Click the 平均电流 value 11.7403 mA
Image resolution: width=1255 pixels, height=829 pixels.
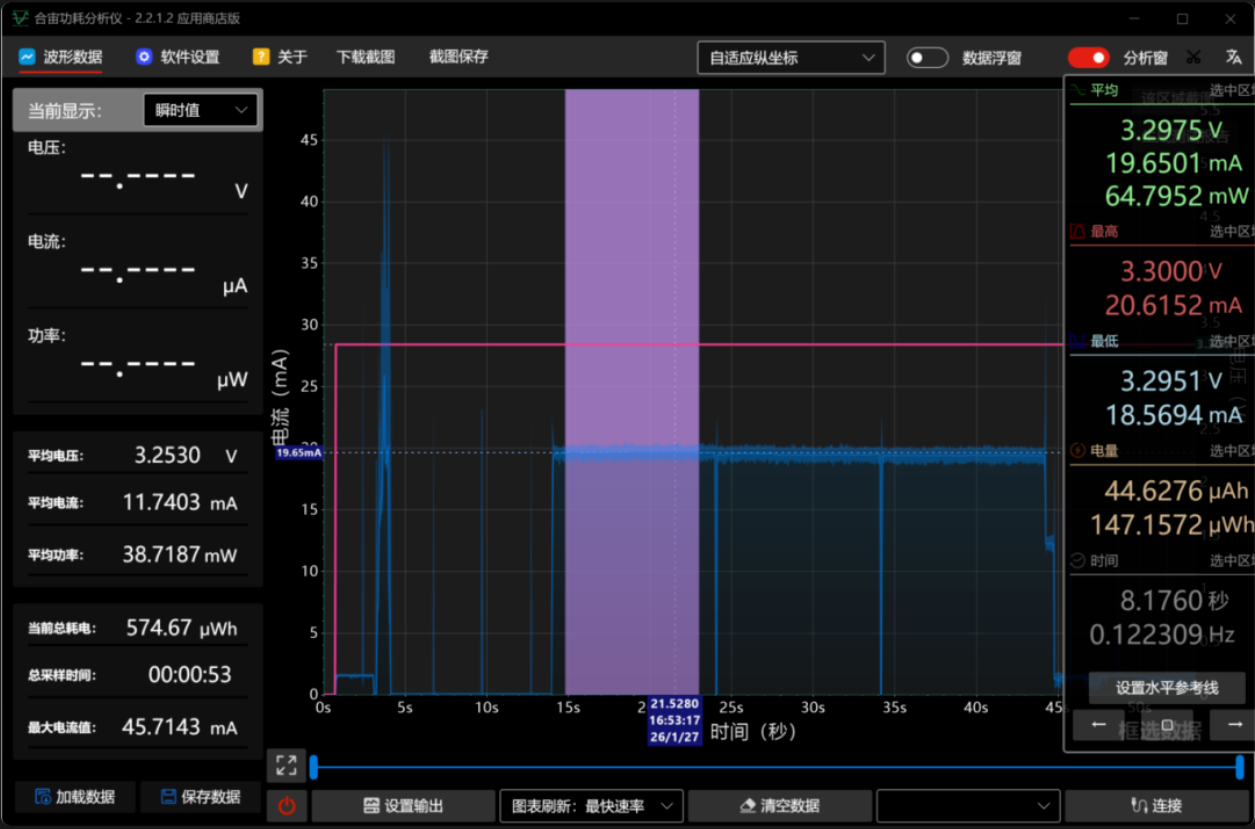point(180,502)
